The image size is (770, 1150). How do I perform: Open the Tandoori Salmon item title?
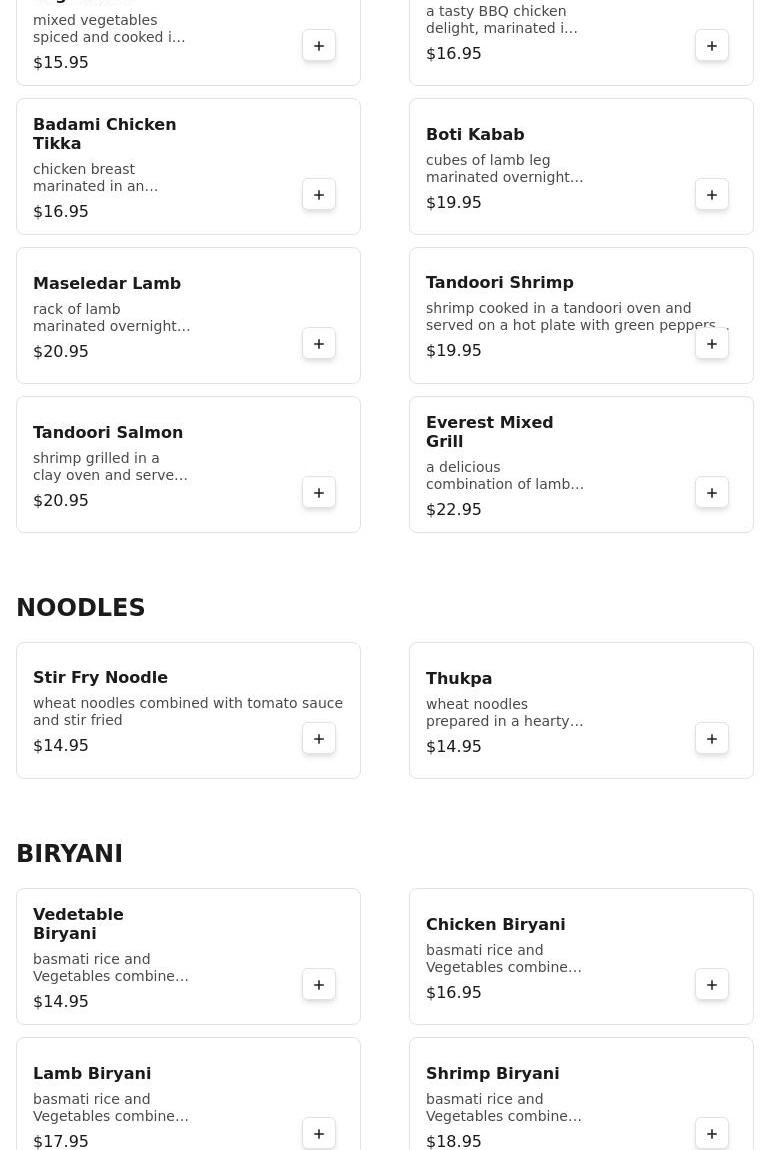[108, 433]
